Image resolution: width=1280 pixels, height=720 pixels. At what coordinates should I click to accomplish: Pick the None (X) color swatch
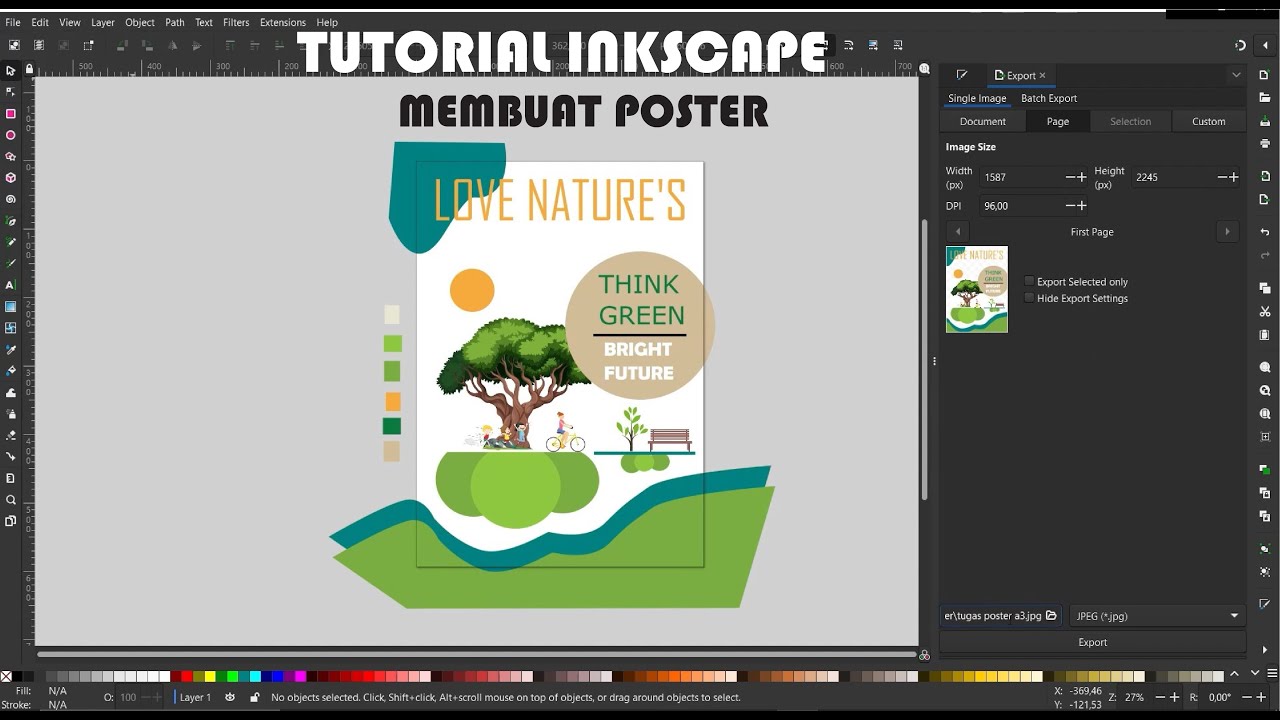tap(6, 677)
